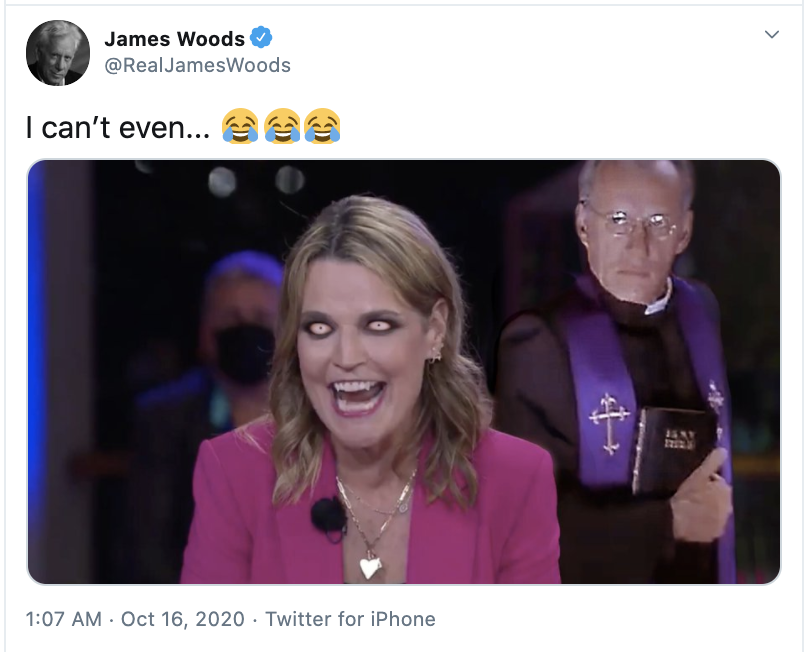Screen dimensions: 804x652
Task: Click the first laughing-crying emoji
Action: 240,126
